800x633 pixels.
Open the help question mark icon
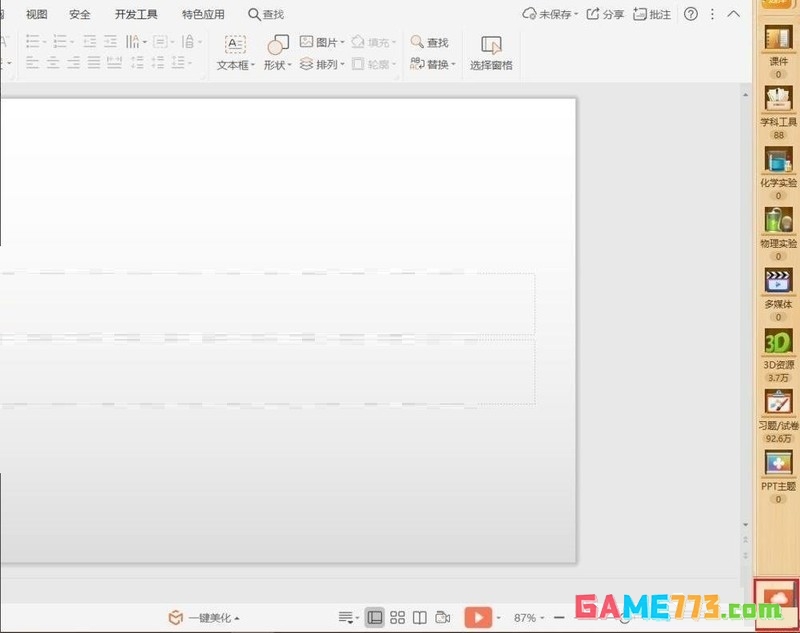pos(690,14)
